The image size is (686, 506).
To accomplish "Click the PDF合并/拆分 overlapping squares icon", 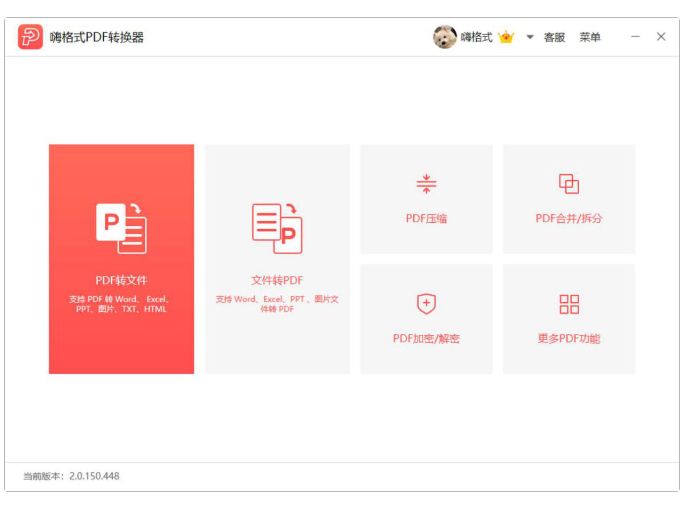I will point(569,184).
